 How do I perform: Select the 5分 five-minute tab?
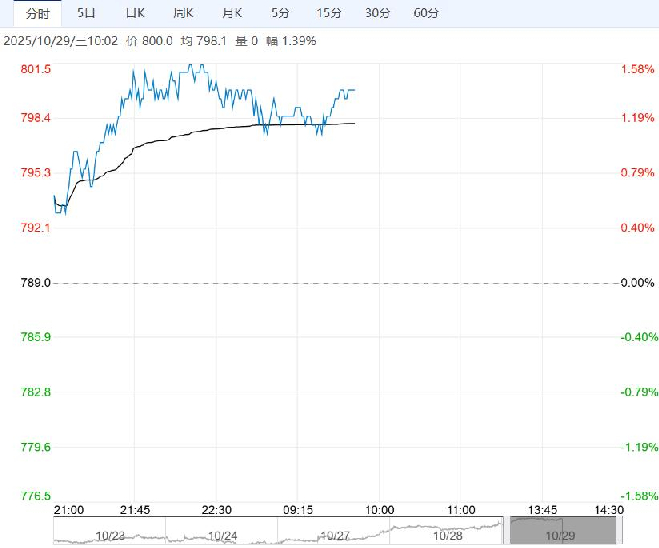click(280, 13)
